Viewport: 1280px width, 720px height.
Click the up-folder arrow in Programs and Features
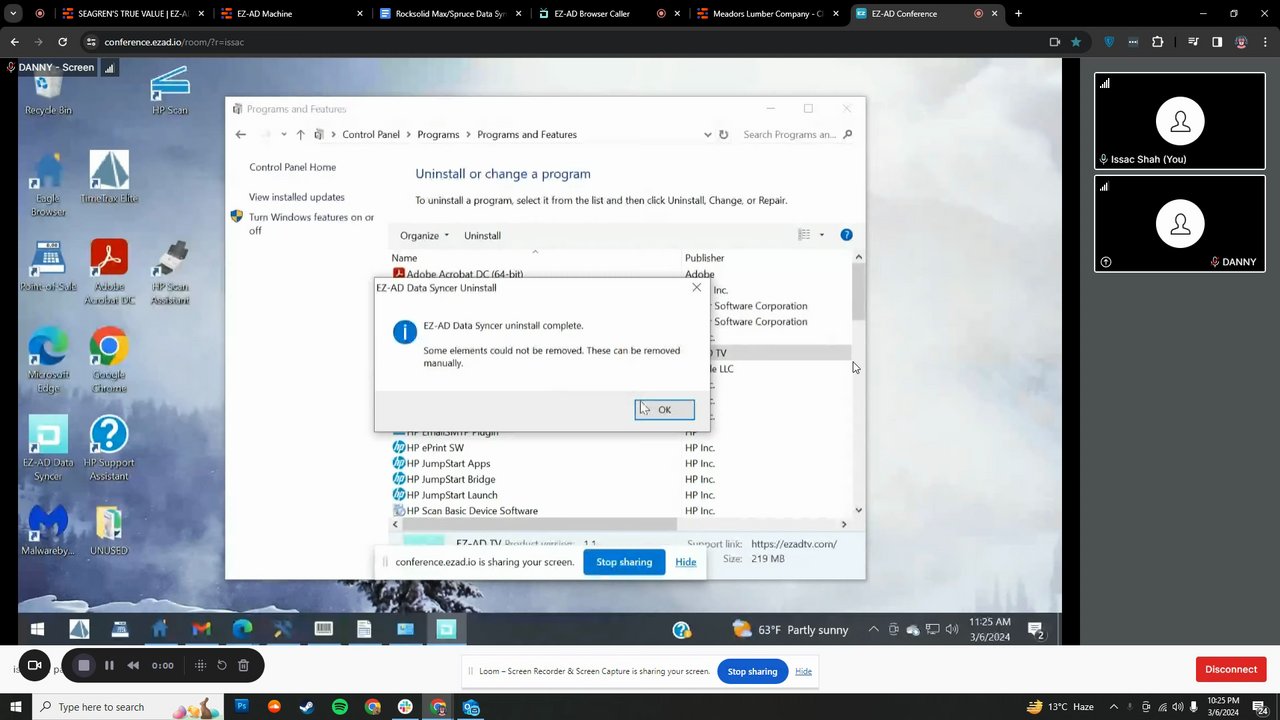click(300, 134)
